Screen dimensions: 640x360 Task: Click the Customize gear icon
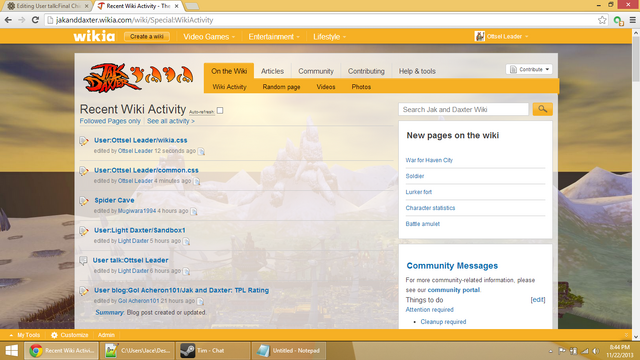[54, 335]
